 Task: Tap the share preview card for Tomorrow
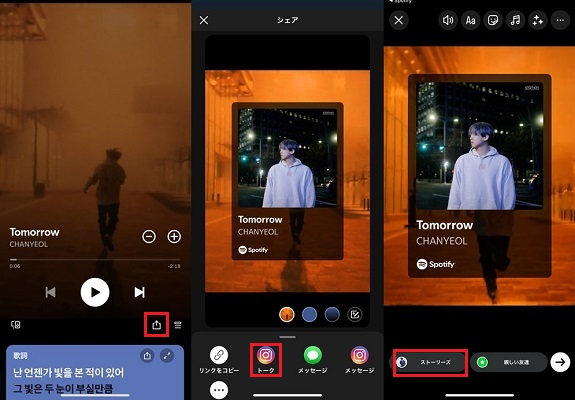[288, 181]
